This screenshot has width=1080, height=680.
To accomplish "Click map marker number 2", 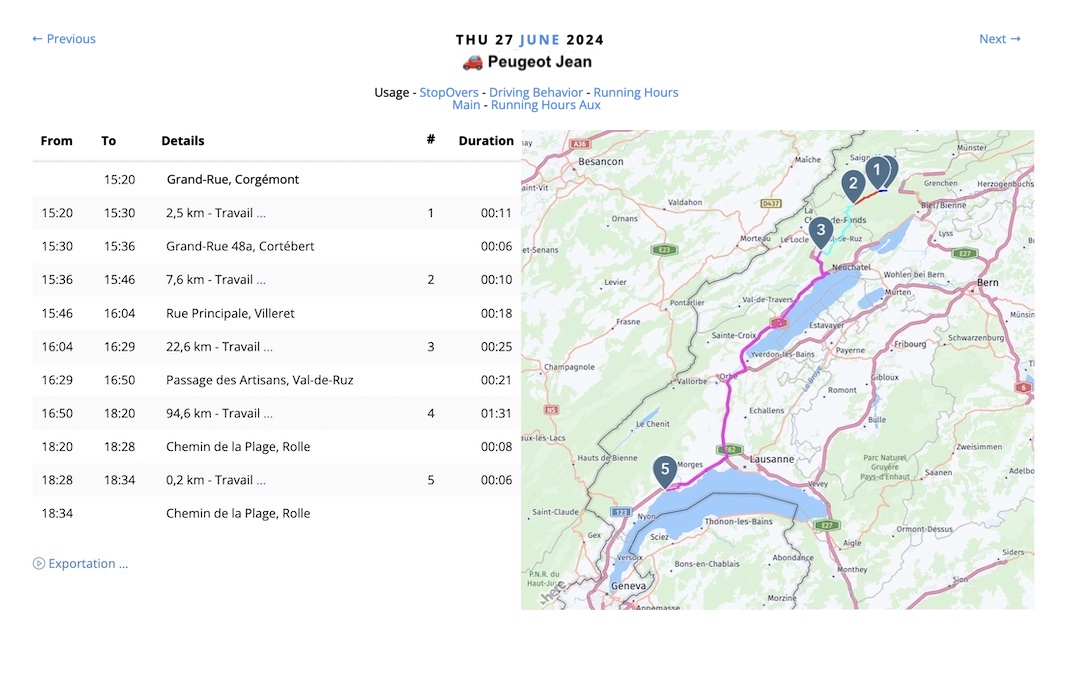I will point(853,185).
